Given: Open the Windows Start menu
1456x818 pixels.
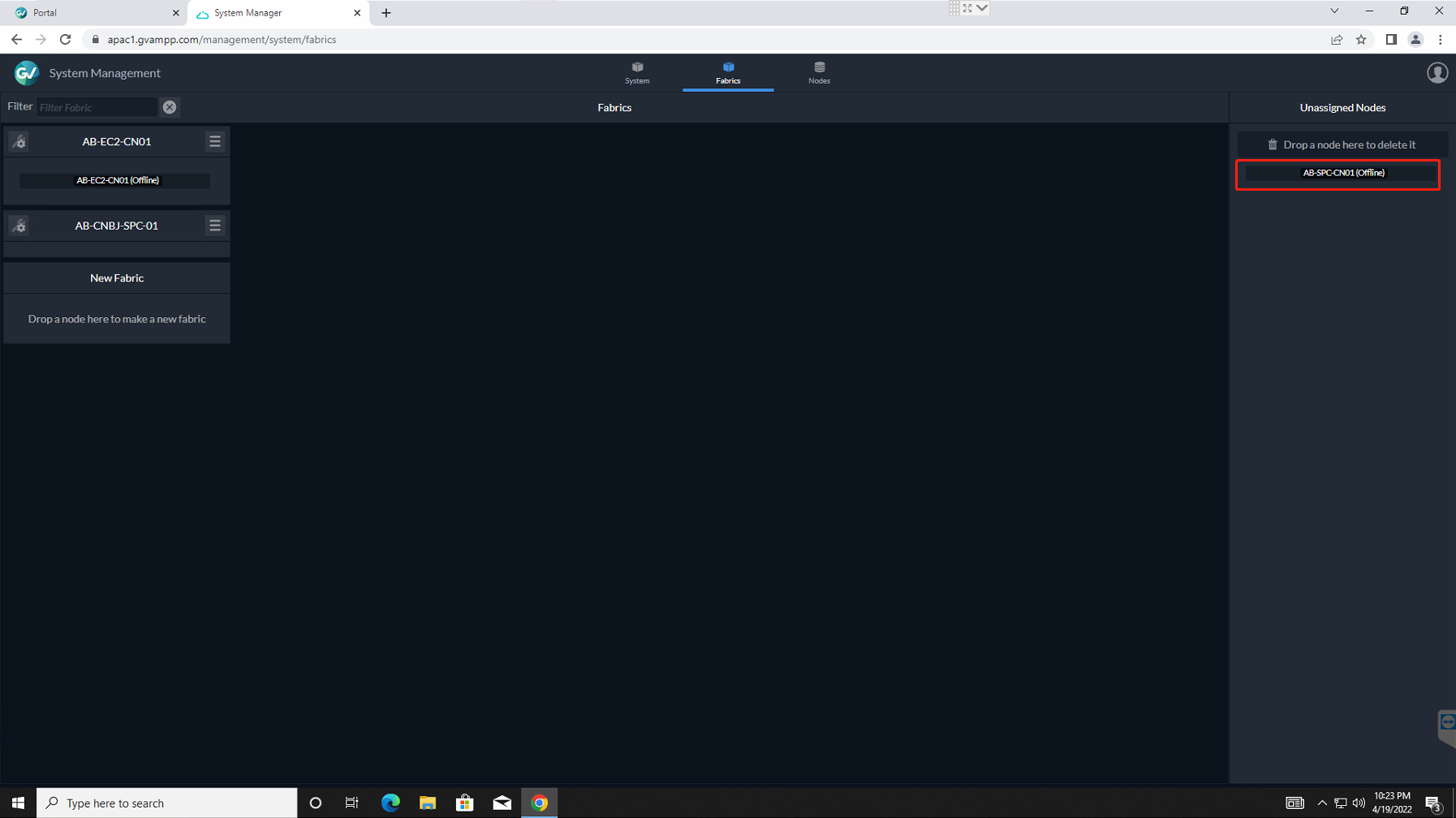Looking at the screenshot, I should tap(18, 803).
